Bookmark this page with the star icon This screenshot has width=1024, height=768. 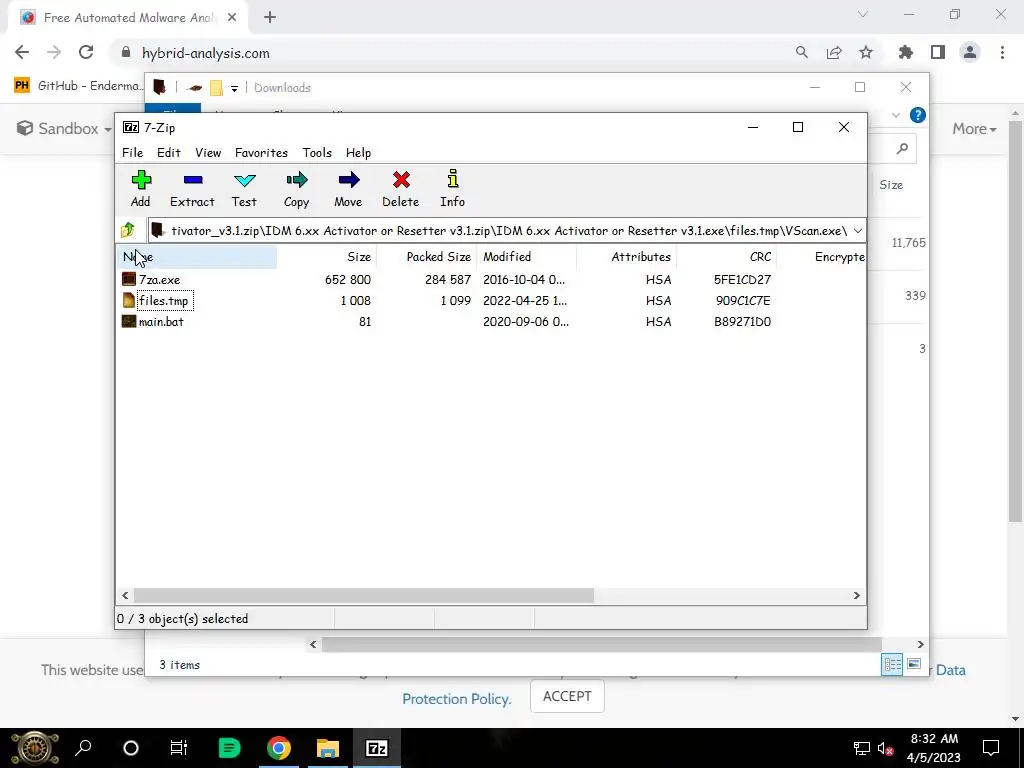coord(866,52)
